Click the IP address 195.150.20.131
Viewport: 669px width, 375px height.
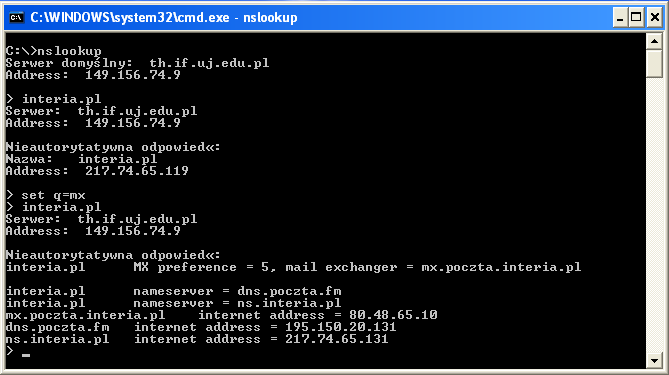tap(341, 327)
